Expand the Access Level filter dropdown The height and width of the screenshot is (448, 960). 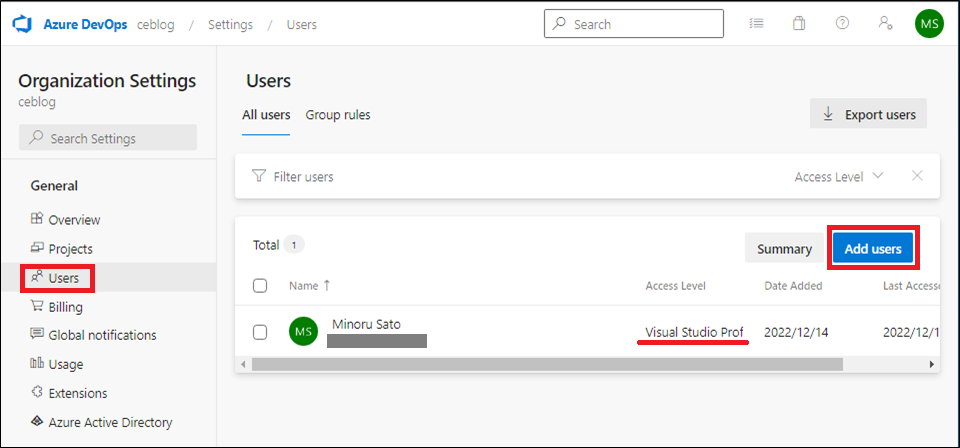click(x=839, y=177)
